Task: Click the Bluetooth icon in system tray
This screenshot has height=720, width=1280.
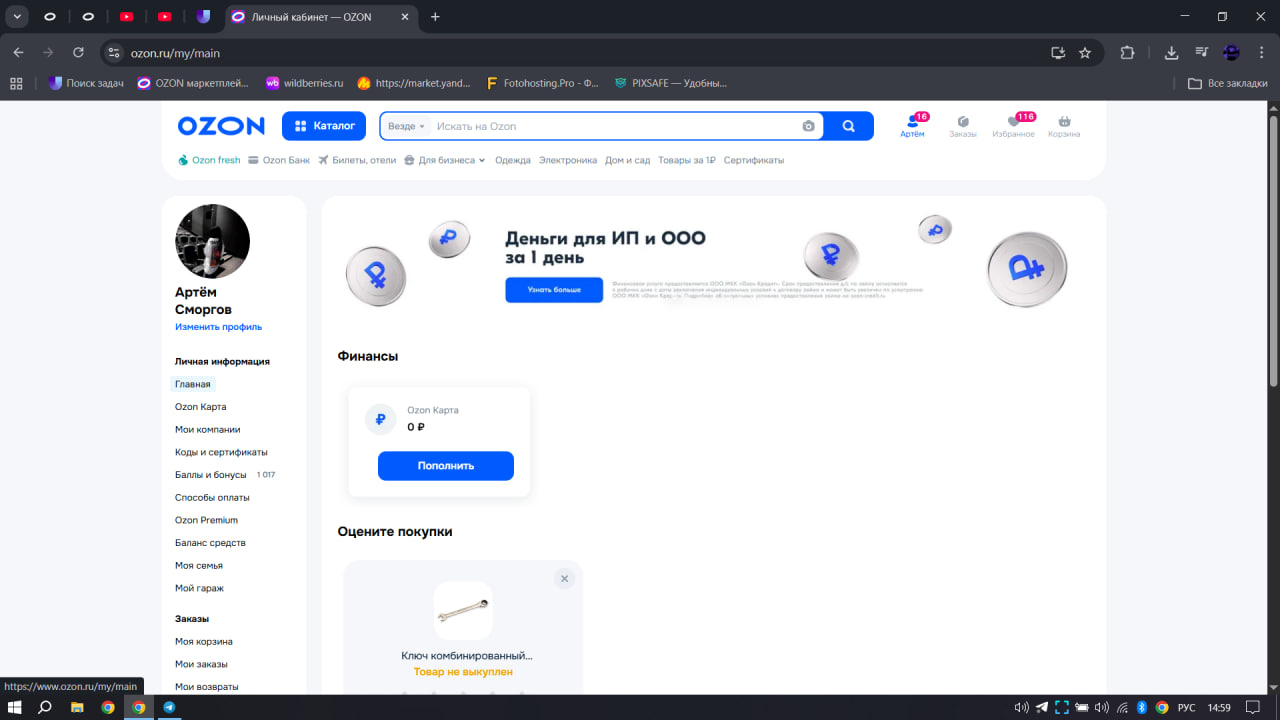Action: (x=1141, y=707)
